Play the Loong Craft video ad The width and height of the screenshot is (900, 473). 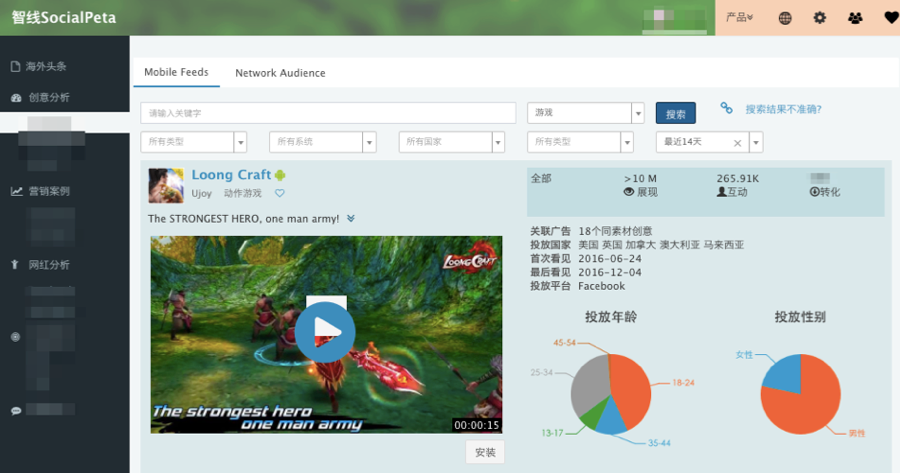tap(325, 331)
